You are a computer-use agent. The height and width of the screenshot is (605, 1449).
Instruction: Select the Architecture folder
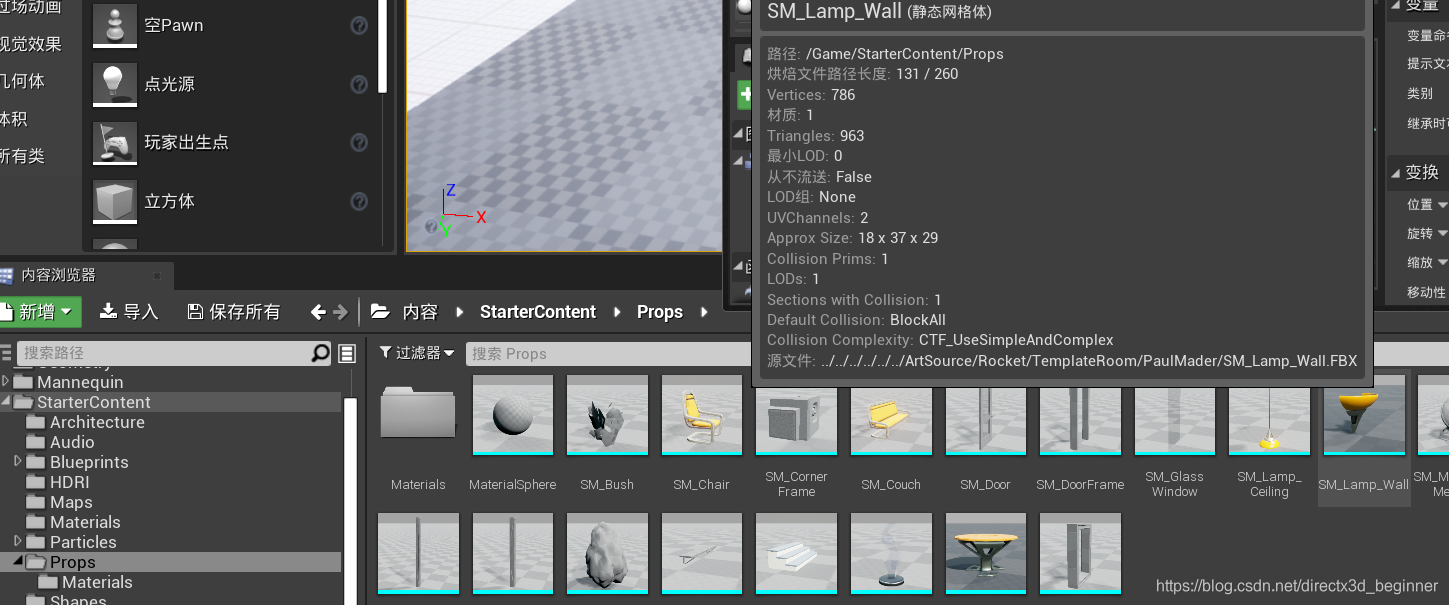[97, 422]
